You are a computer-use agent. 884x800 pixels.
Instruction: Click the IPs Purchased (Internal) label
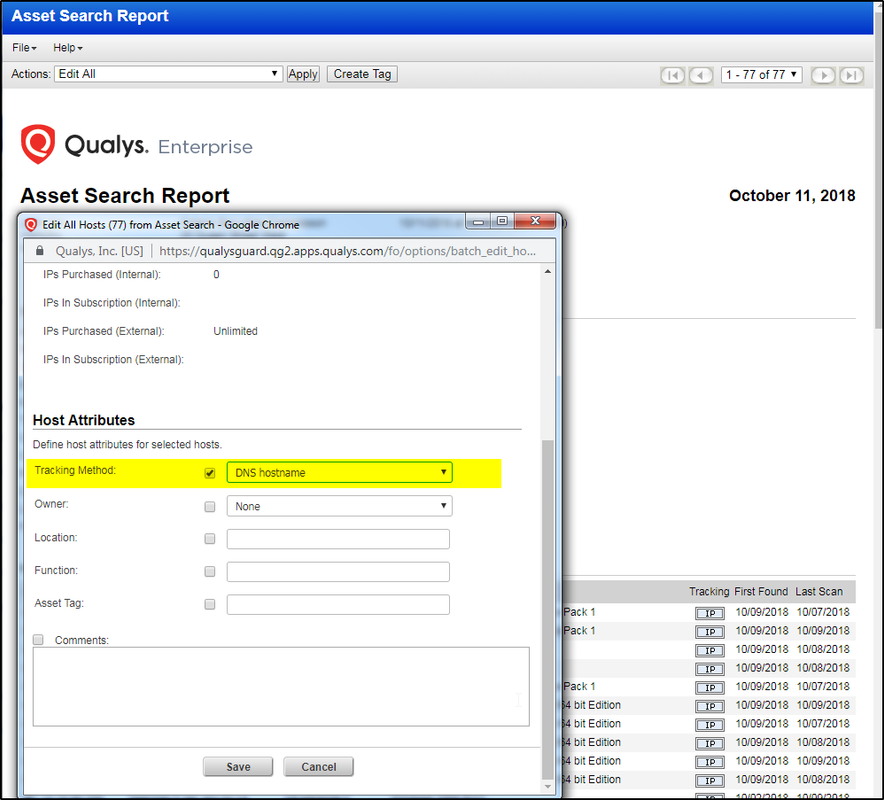pyautogui.click(x=101, y=275)
